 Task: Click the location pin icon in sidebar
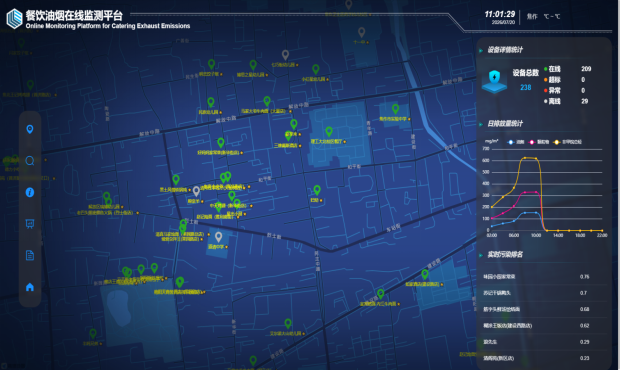(x=30, y=129)
